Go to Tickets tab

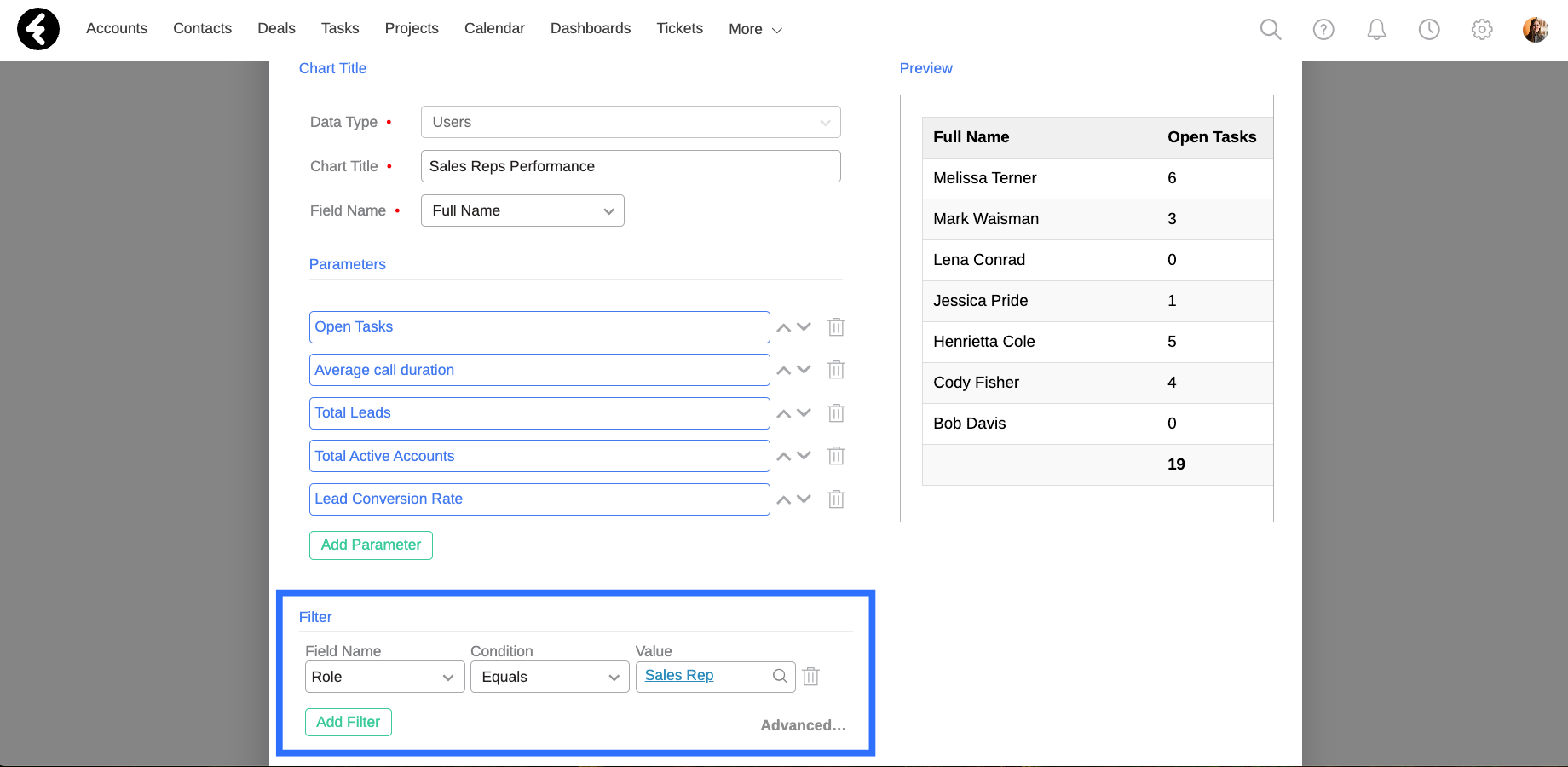click(x=679, y=28)
